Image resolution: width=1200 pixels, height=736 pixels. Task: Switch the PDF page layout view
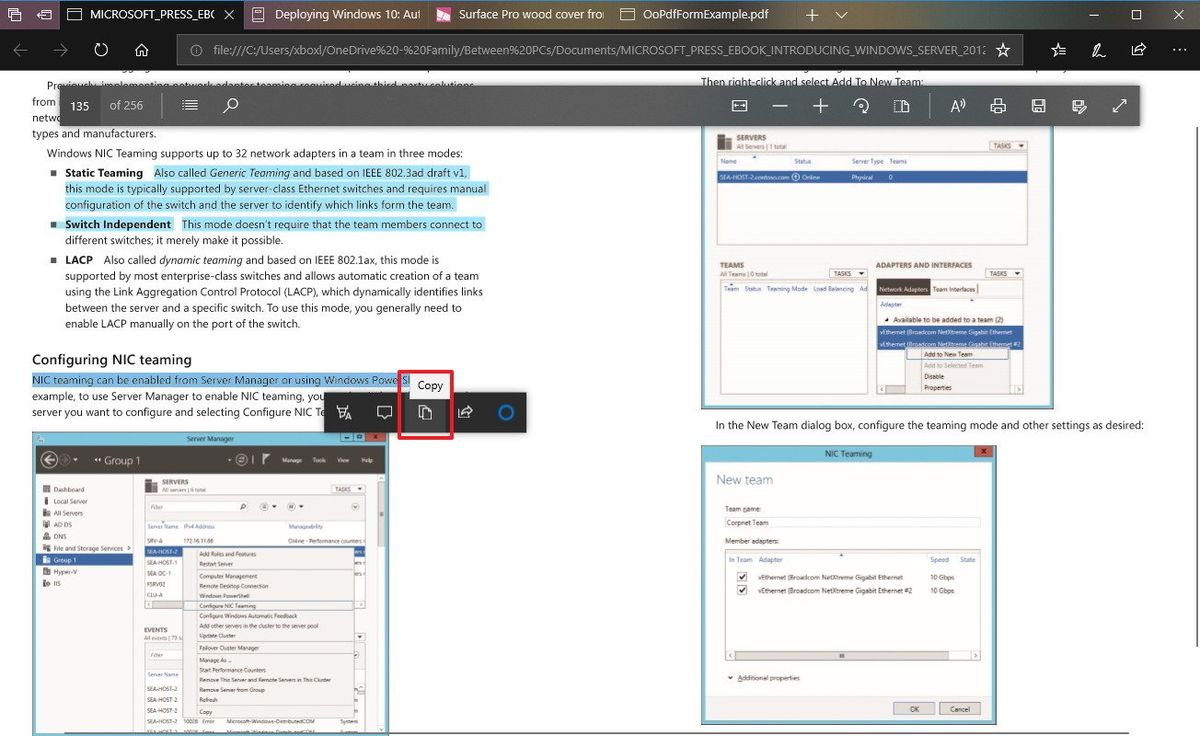pos(901,105)
